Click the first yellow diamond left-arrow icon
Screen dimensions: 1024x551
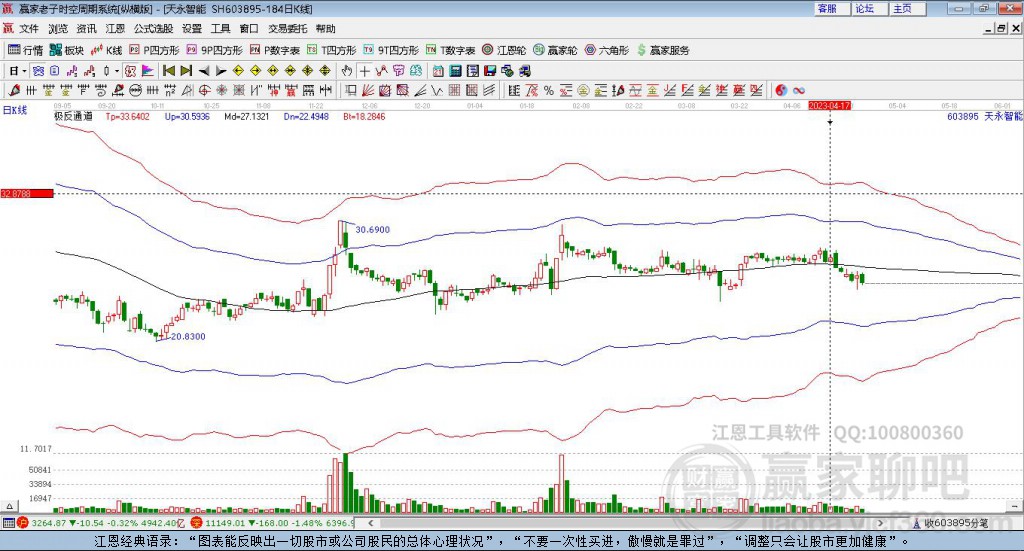(238, 71)
